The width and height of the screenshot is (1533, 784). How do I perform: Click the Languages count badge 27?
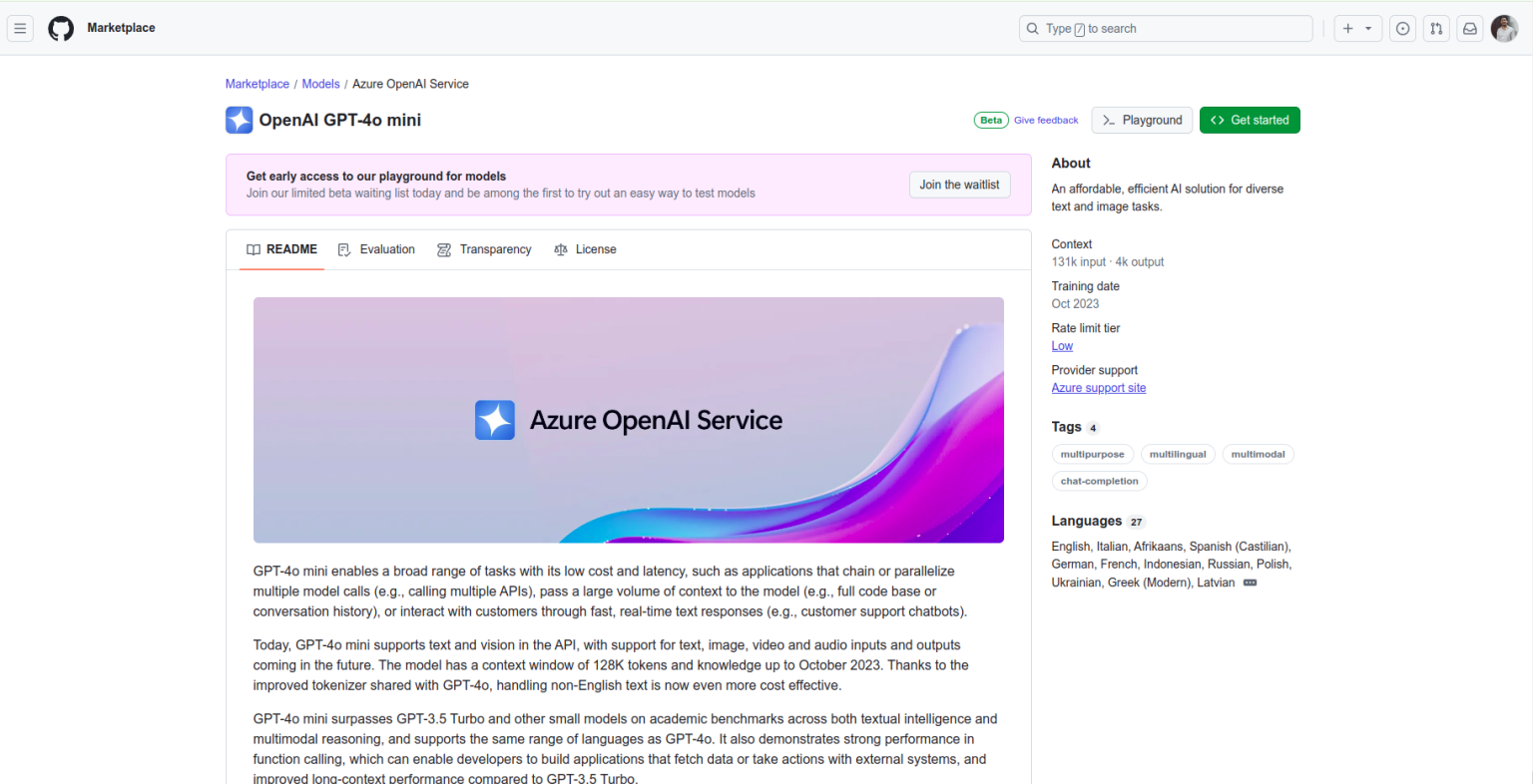(1136, 522)
